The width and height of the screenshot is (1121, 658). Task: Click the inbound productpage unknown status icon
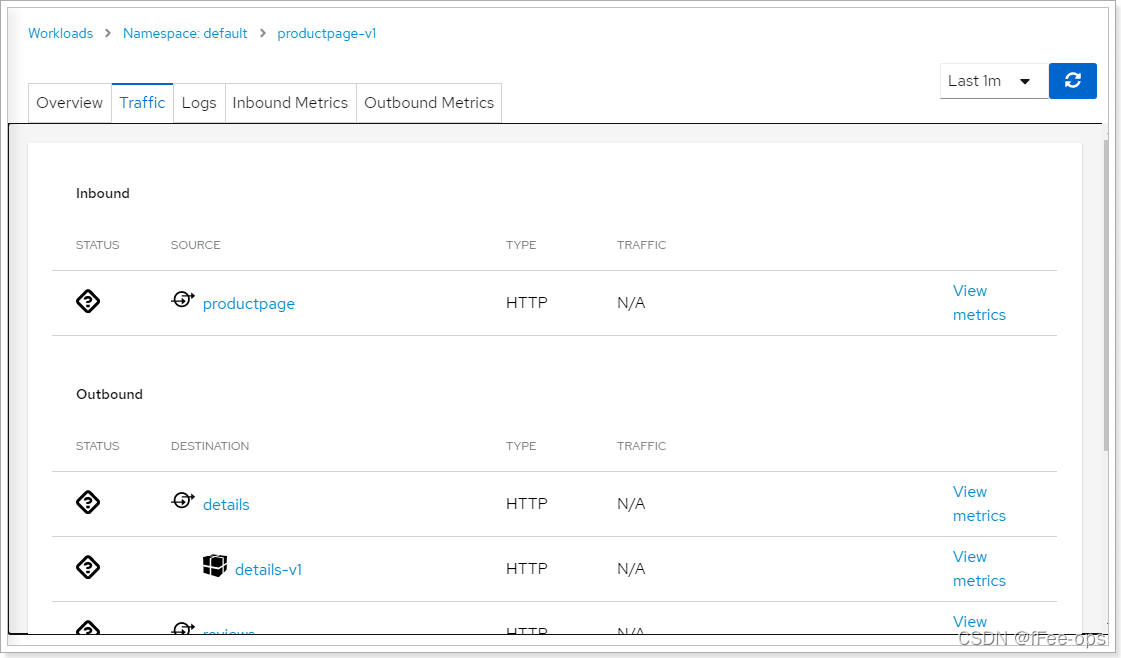click(88, 301)
